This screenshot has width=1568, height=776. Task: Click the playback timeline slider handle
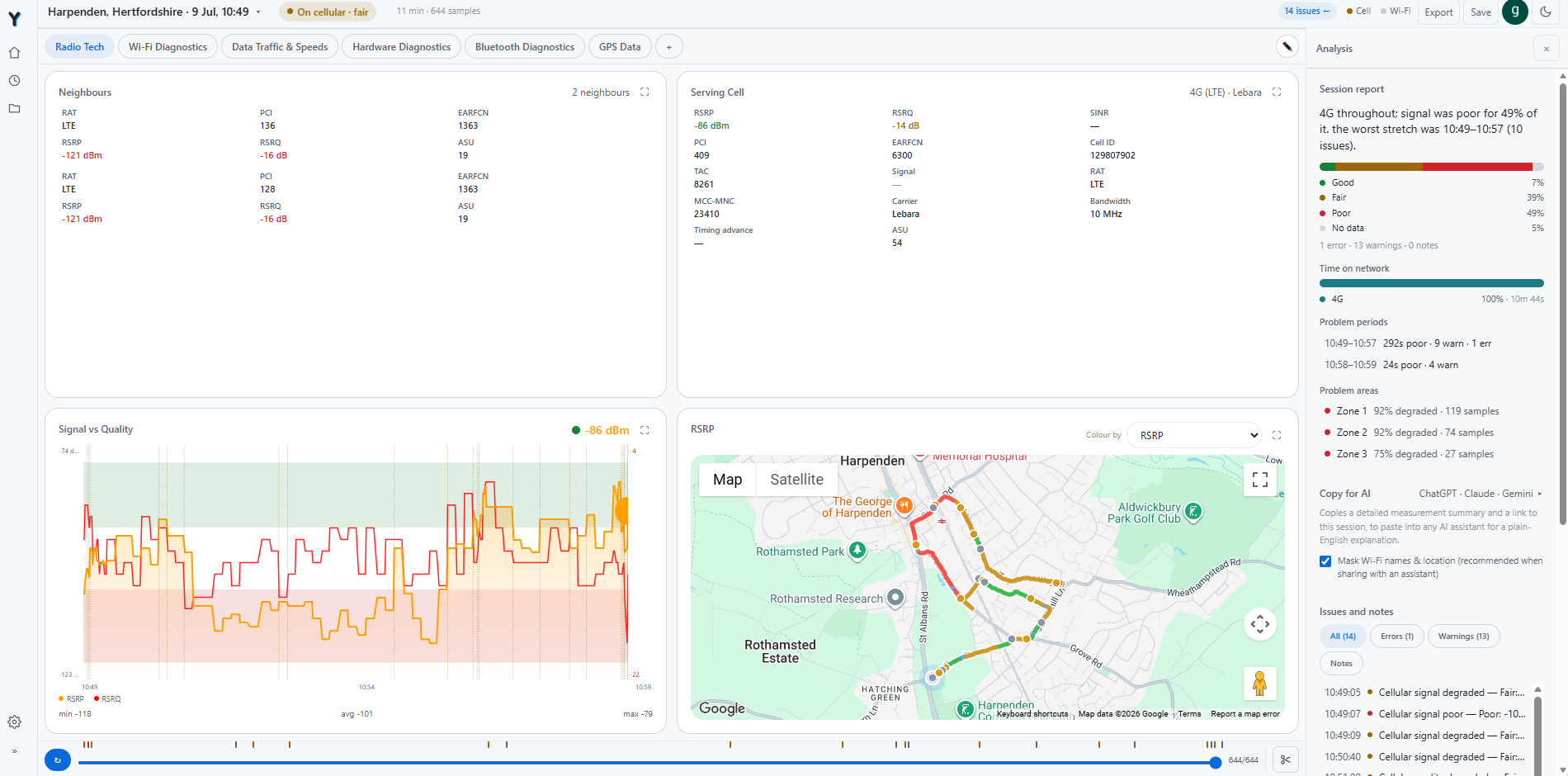click(1215, 762)
